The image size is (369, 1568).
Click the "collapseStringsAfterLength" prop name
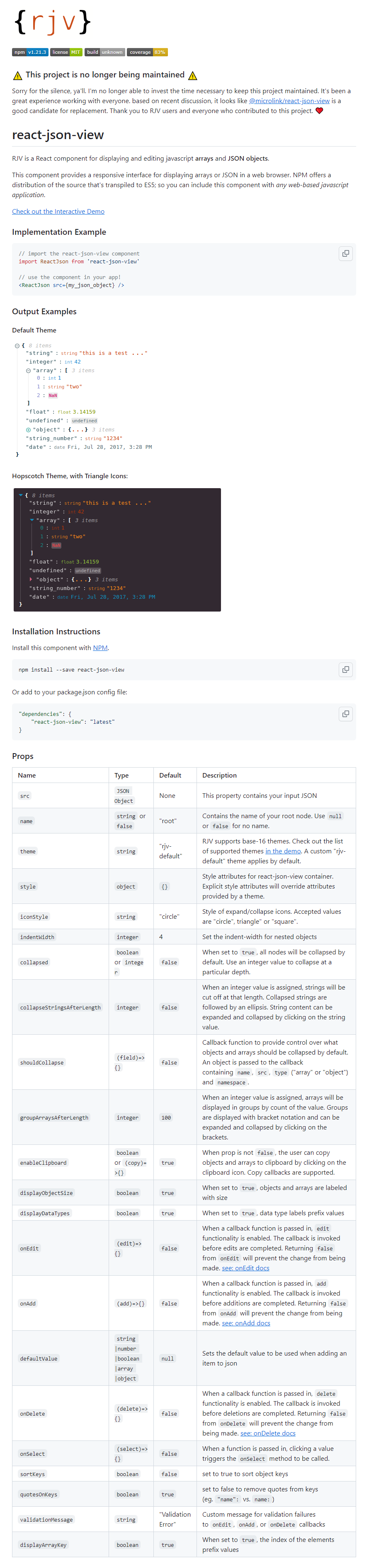tap(61, 1007)
